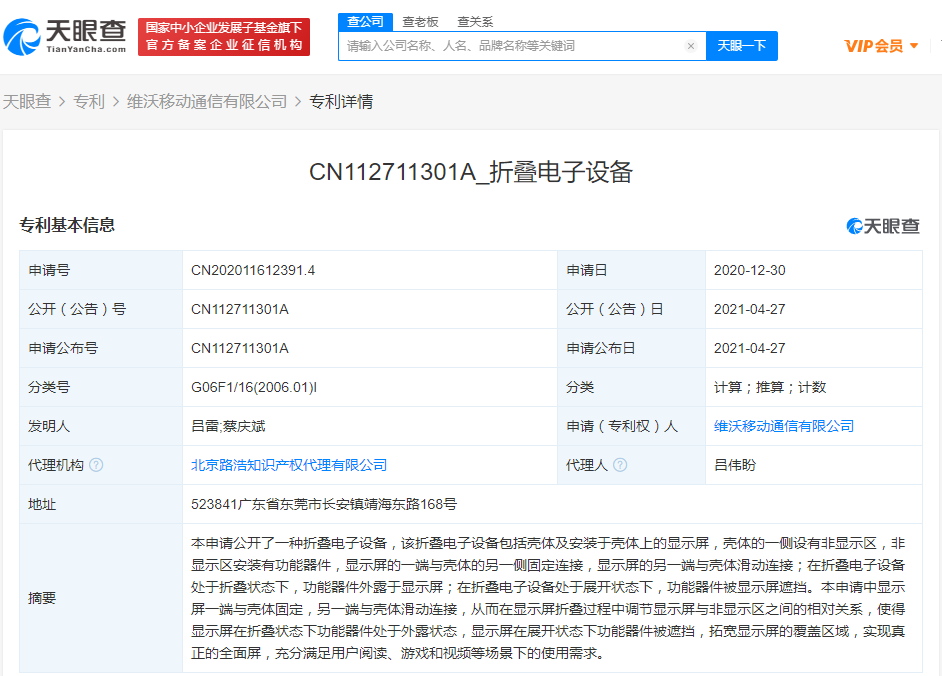942x676 pixels.
Task: Open applicant link 维沃移动通信有限公司 in table
Action: point(784,427)
